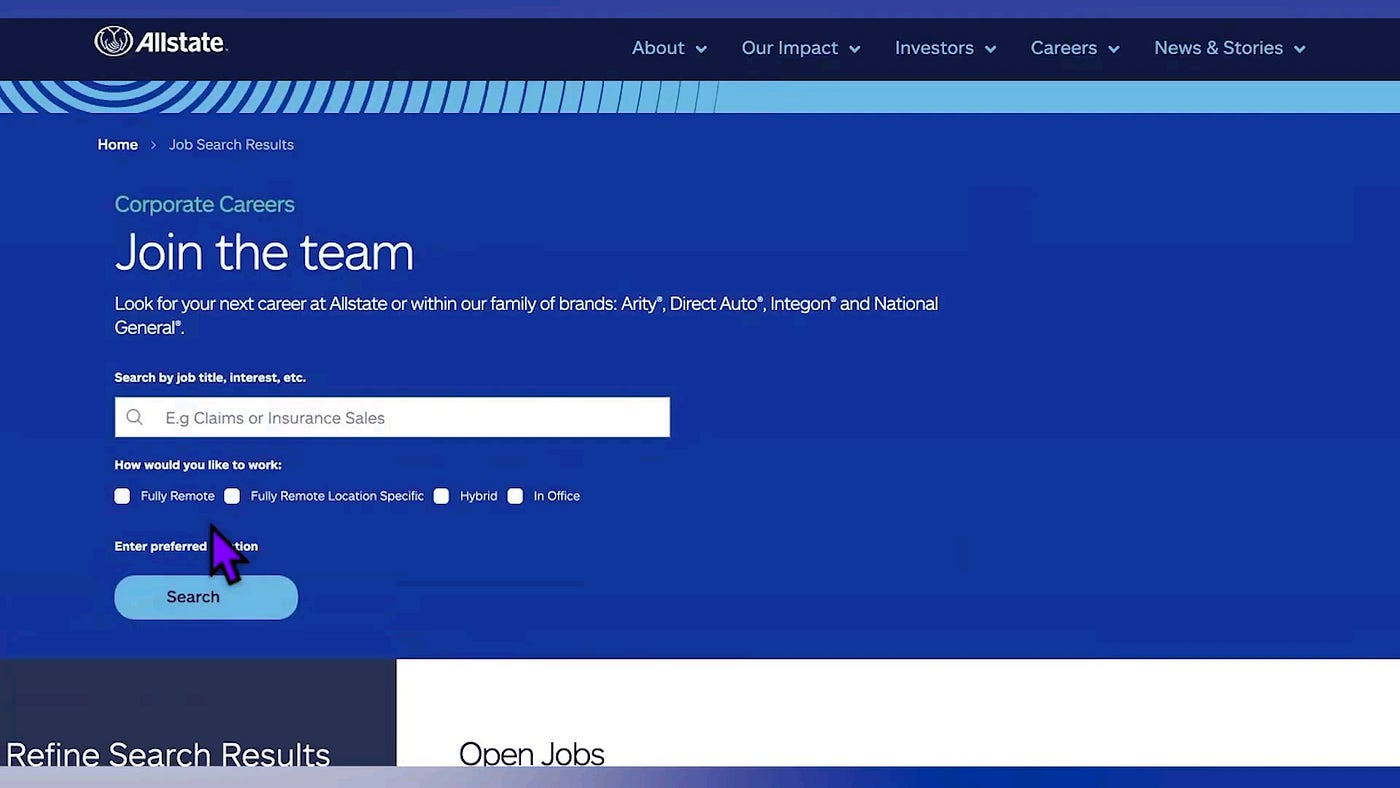
Task: Tick the Fully Remote checkbox
Action: (x=122, y=496)
